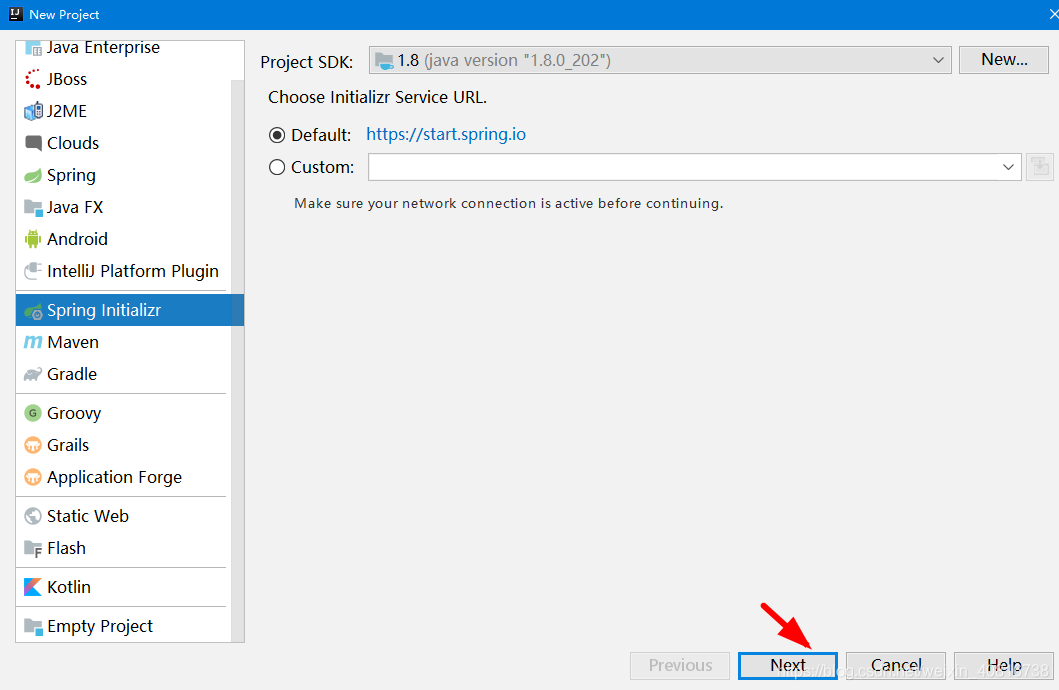Select the Custom service URL radio button

[277, 167]
